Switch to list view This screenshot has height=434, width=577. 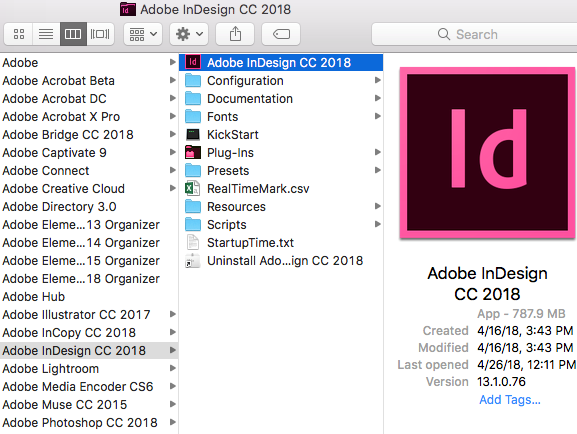tap(46, 34)
